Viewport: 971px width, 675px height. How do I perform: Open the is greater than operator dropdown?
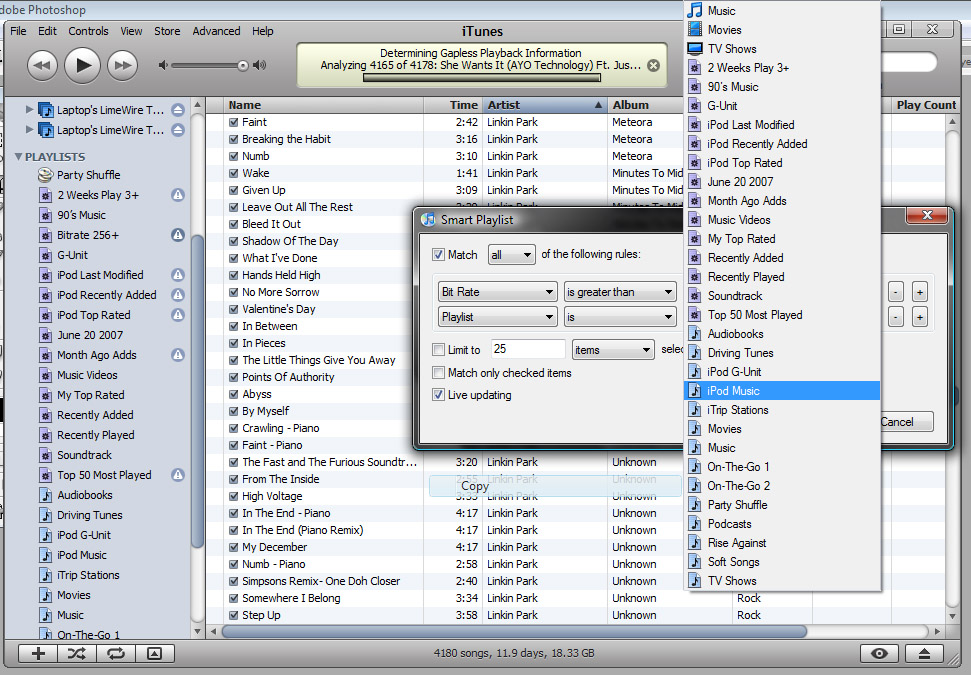pos(620,292)
